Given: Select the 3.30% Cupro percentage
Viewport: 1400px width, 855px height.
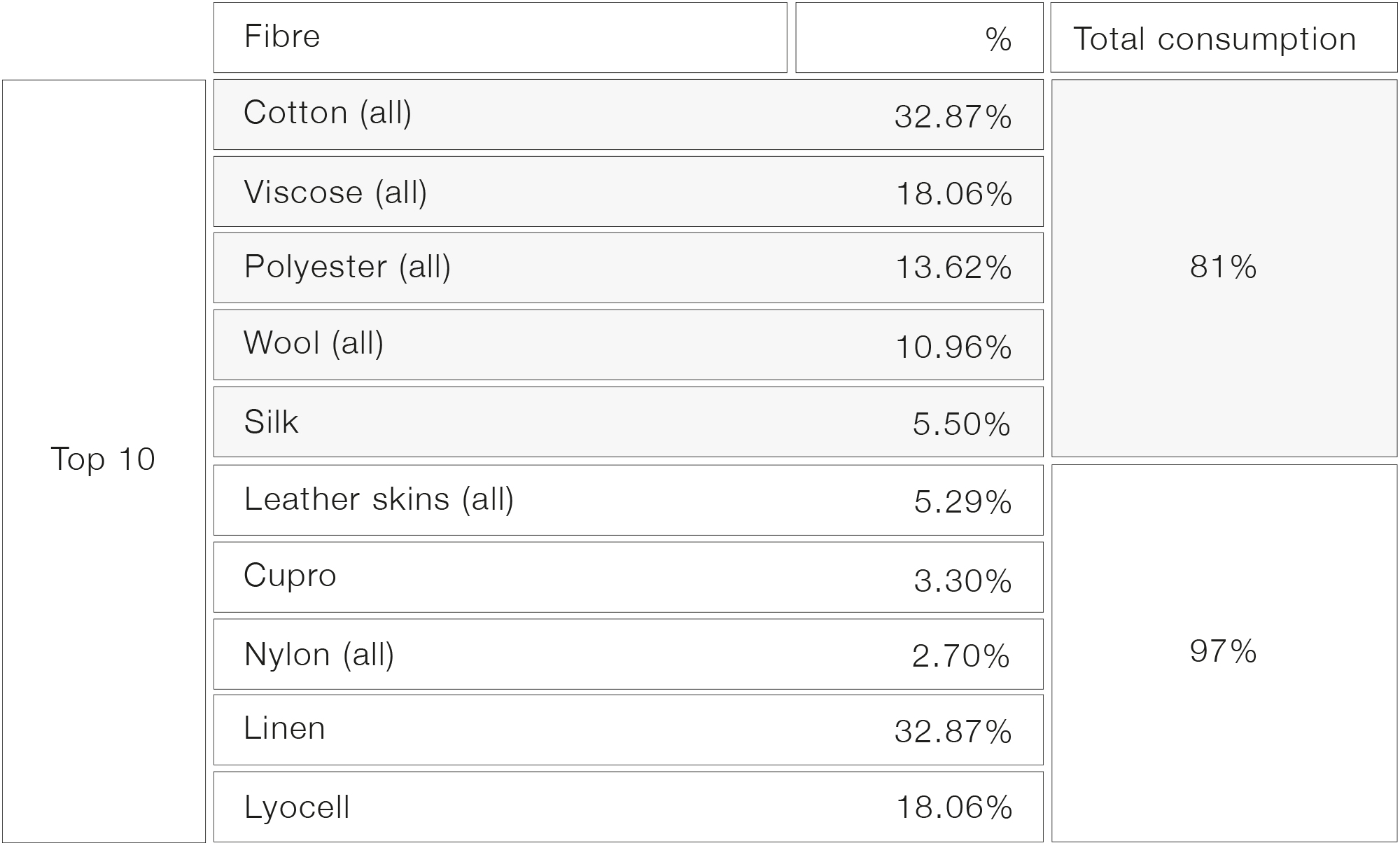Looking at the screenshot, I should (x=962, y=581).
